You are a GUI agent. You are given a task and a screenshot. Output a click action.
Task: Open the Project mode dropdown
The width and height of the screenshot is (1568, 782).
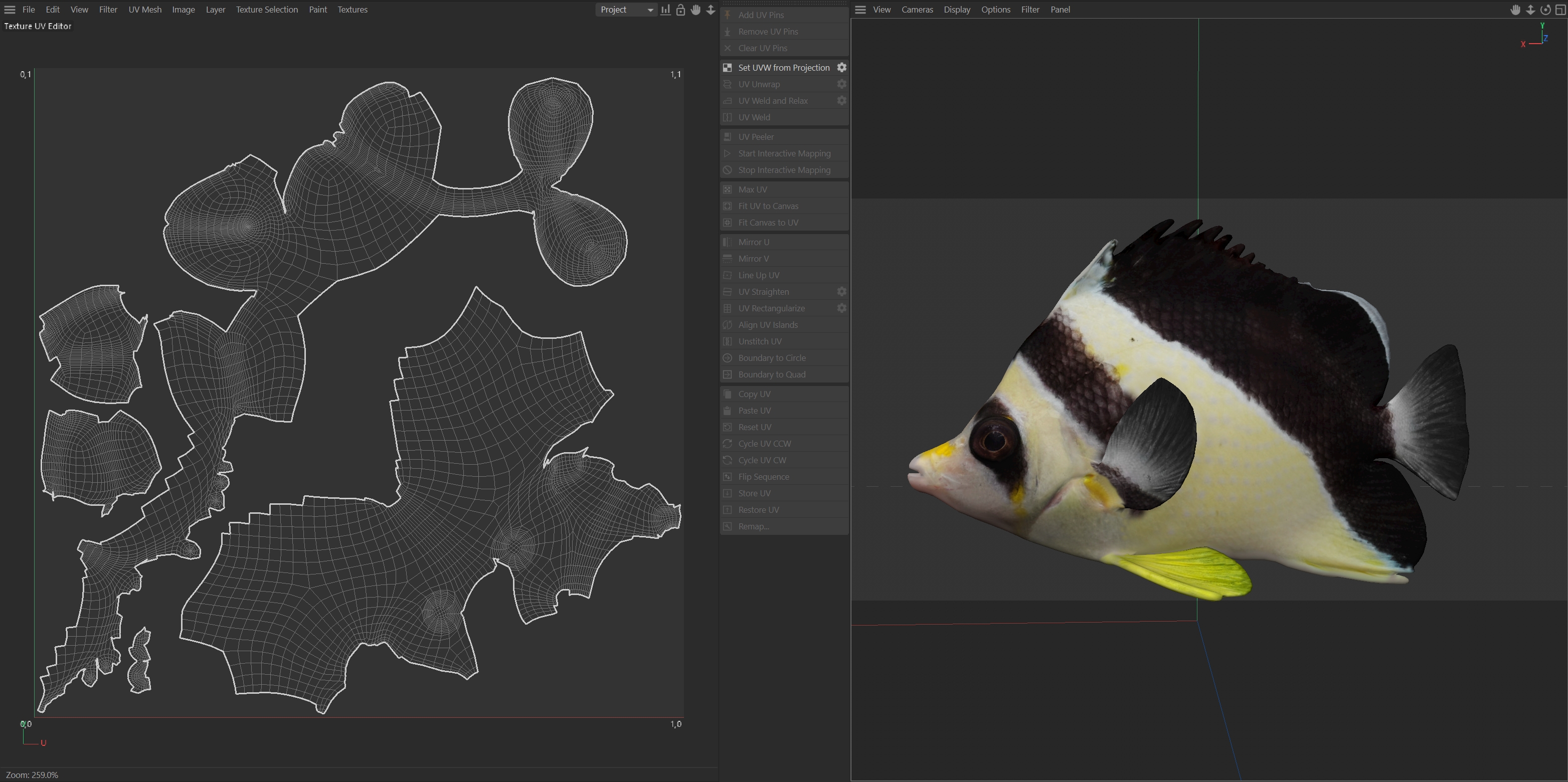[x=626, y=10]
